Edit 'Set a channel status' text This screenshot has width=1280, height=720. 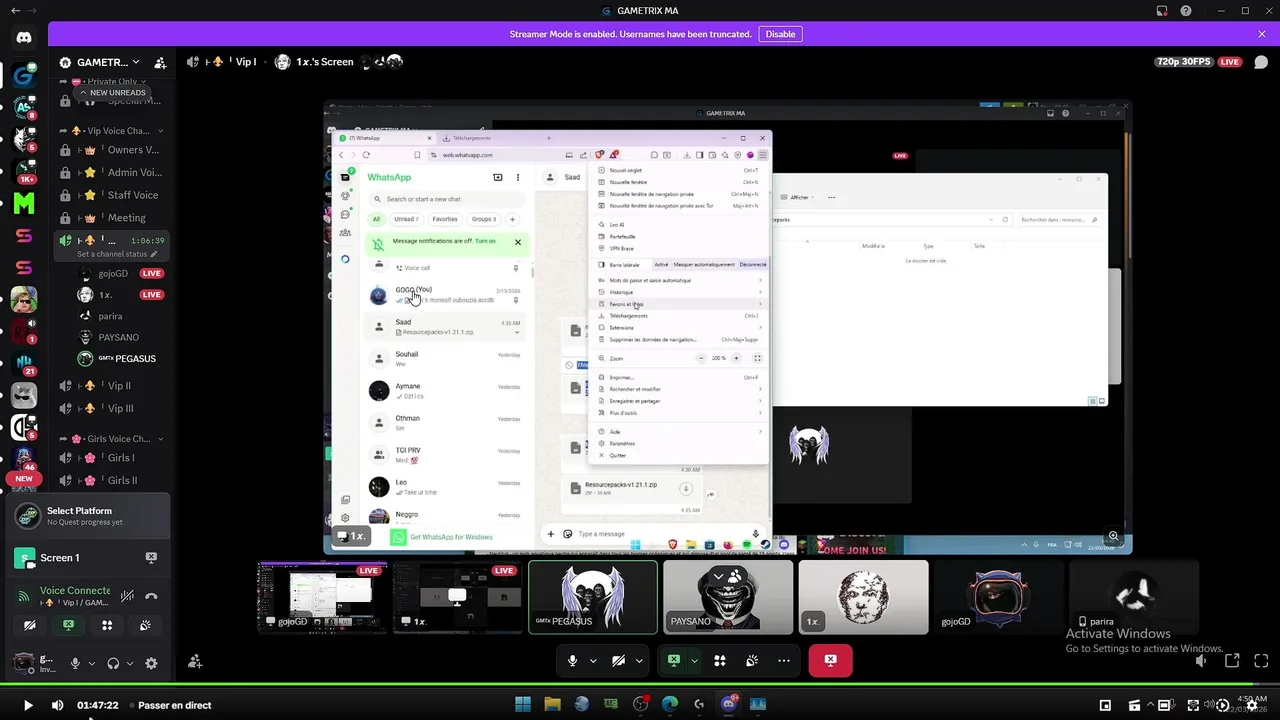[x=117, y=254]
